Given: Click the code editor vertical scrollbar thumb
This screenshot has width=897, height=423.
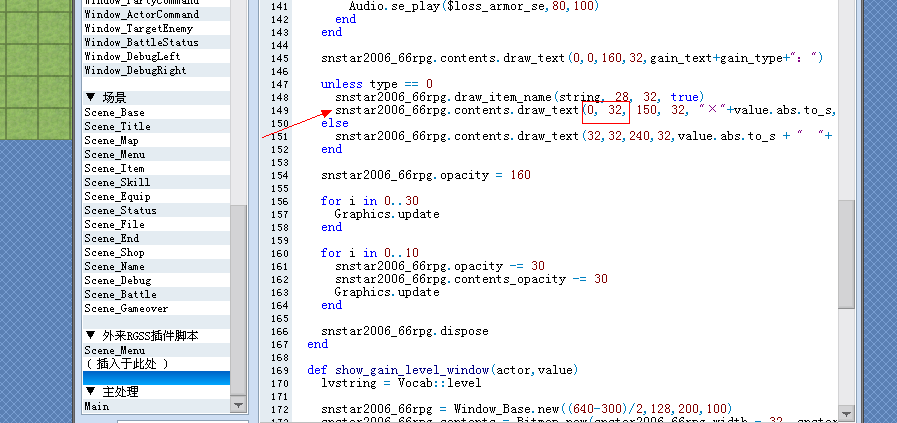Looking at the screenshot, I should tap(847, 254).
